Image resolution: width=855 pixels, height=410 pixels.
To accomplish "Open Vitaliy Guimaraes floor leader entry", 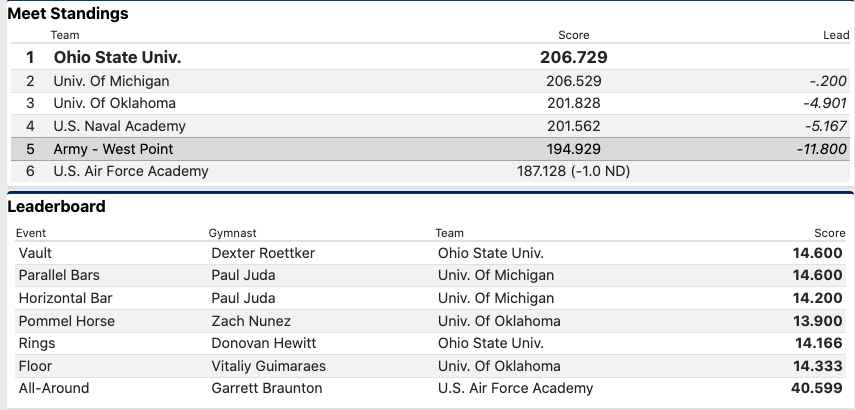I will click(268, 366).
